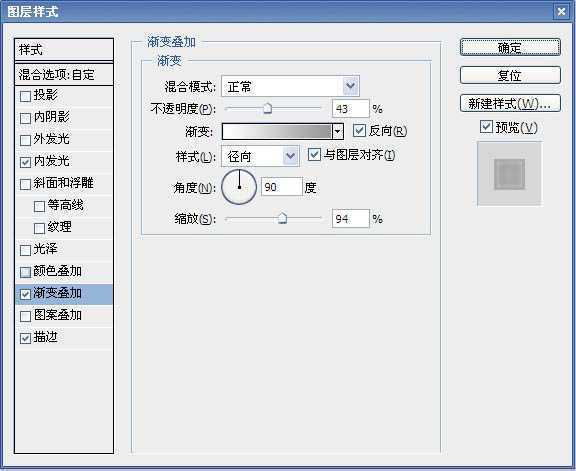Click the angle dial control

[239, 187]
